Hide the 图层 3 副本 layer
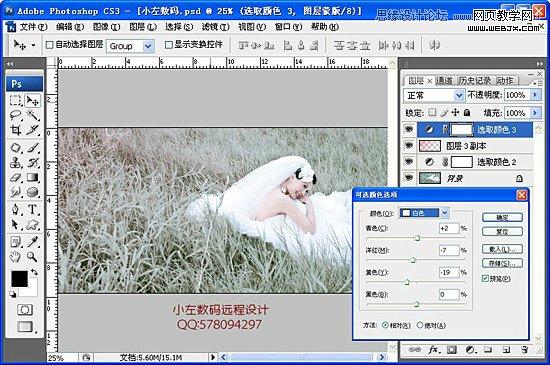Image resolution: width=550 pixels, height=365 pixels. click(x=409, y=145)
